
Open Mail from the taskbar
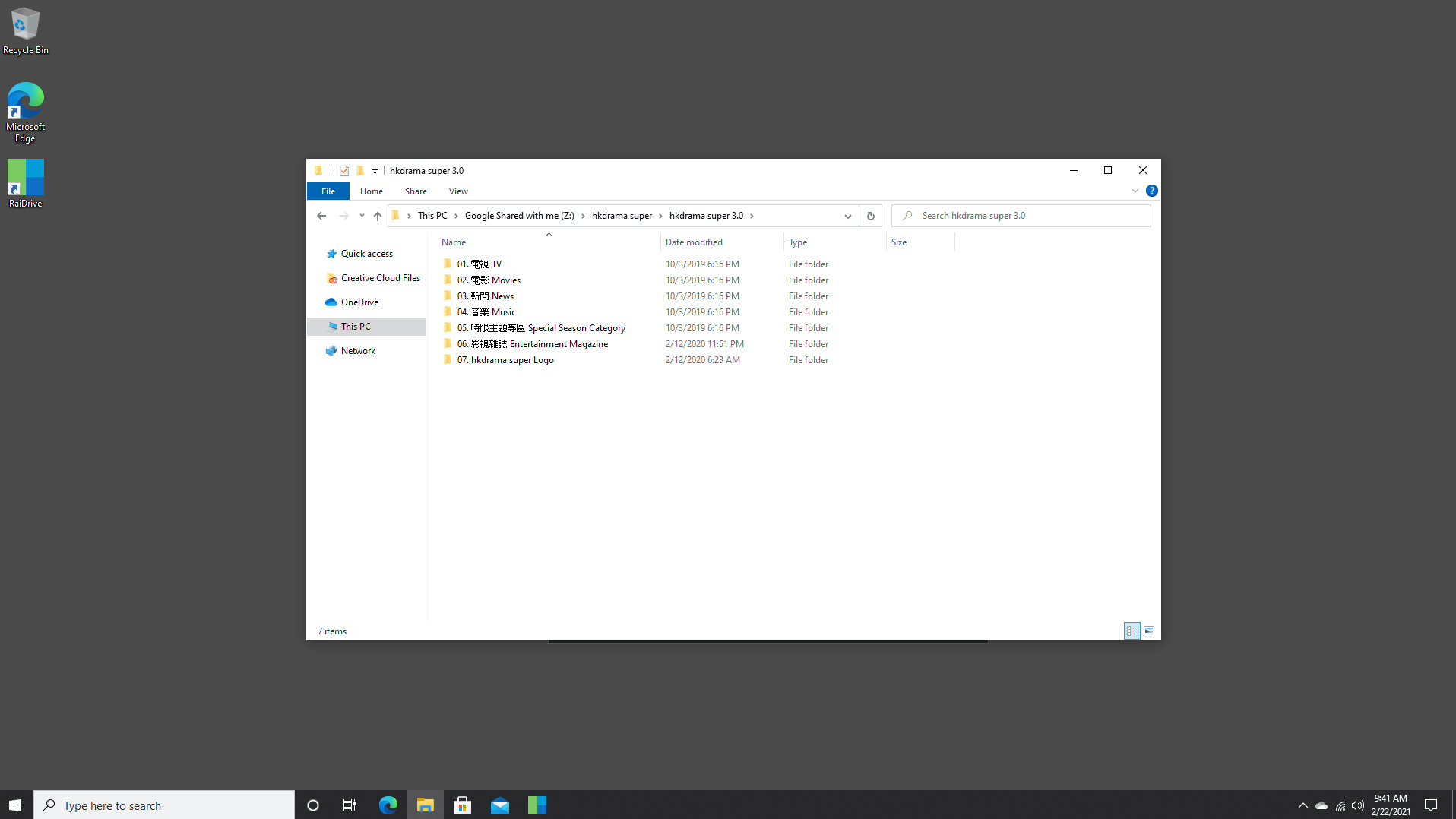499,805
